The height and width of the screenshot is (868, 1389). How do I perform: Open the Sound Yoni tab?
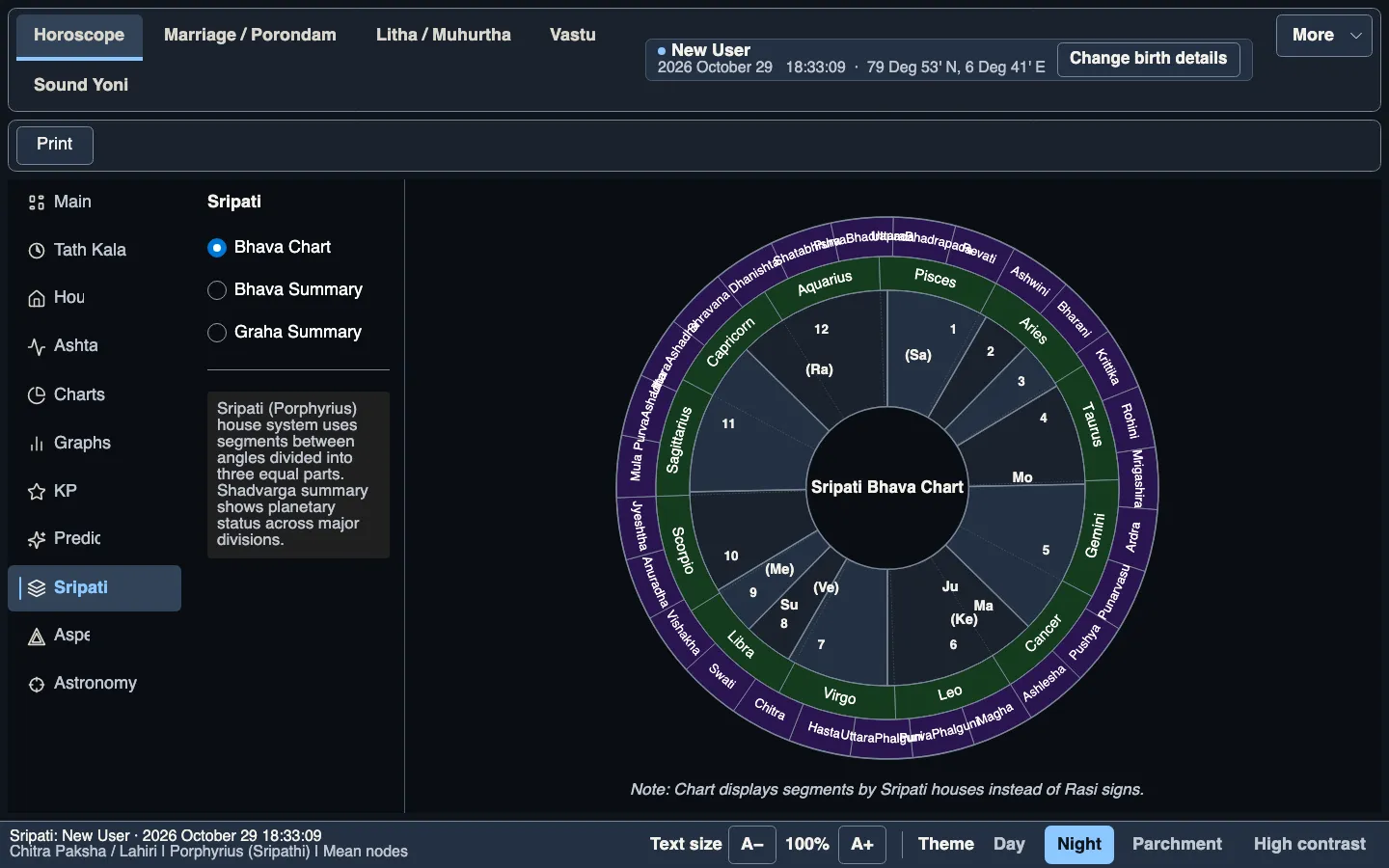(x=81, y=85)
